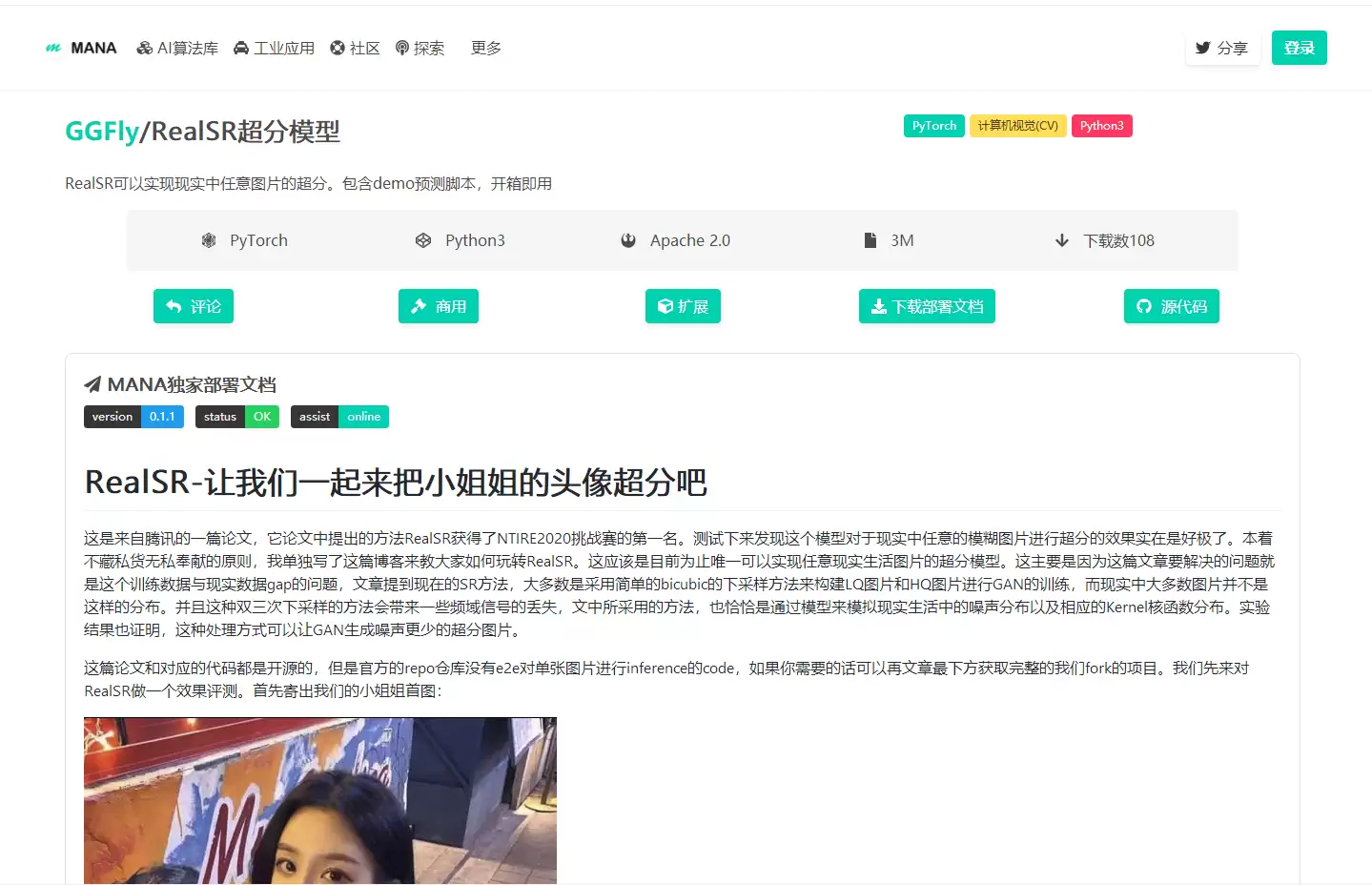Click the 扩展 extension button

coord(683,306)
